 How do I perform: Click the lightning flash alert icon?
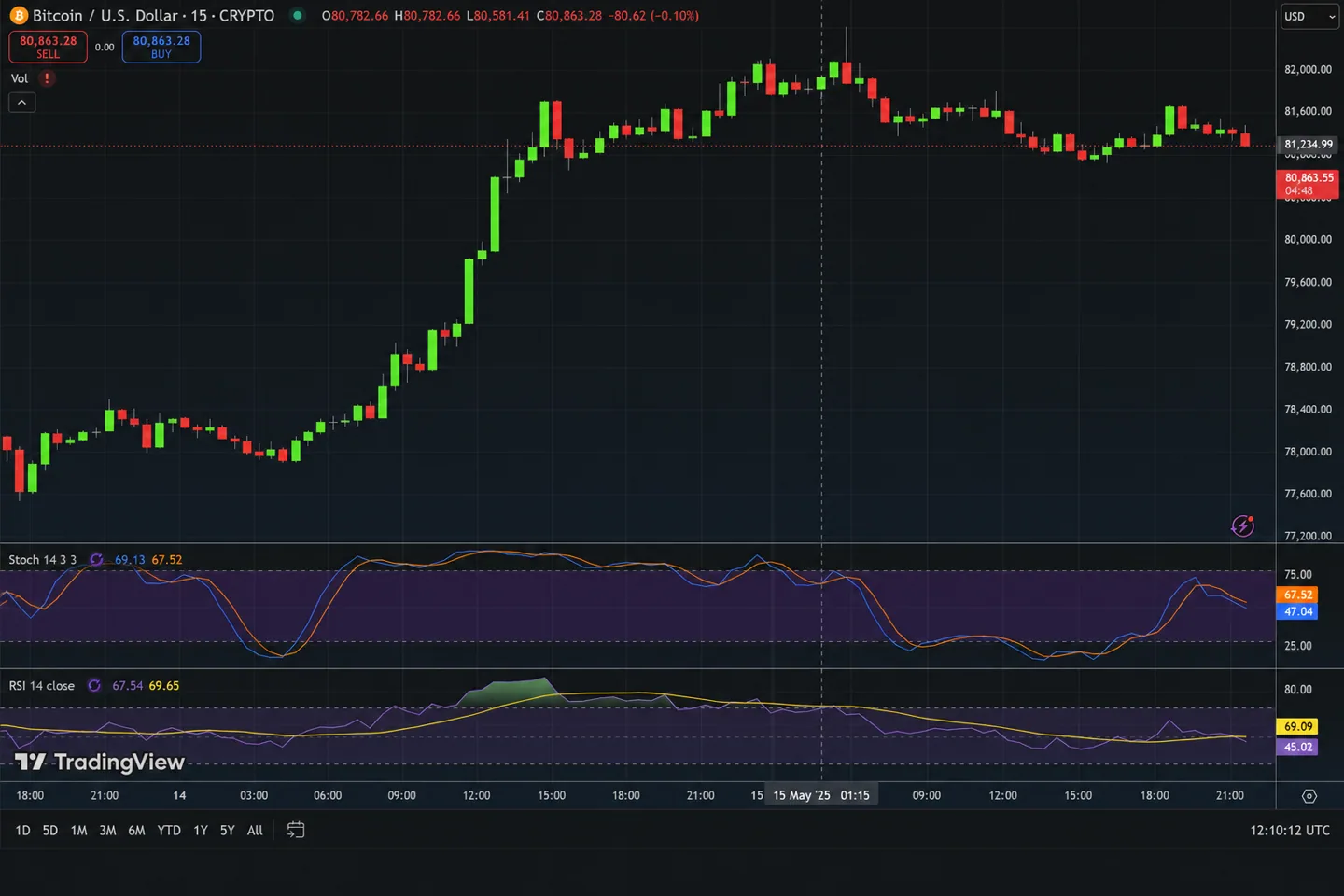click(1242, 525)
